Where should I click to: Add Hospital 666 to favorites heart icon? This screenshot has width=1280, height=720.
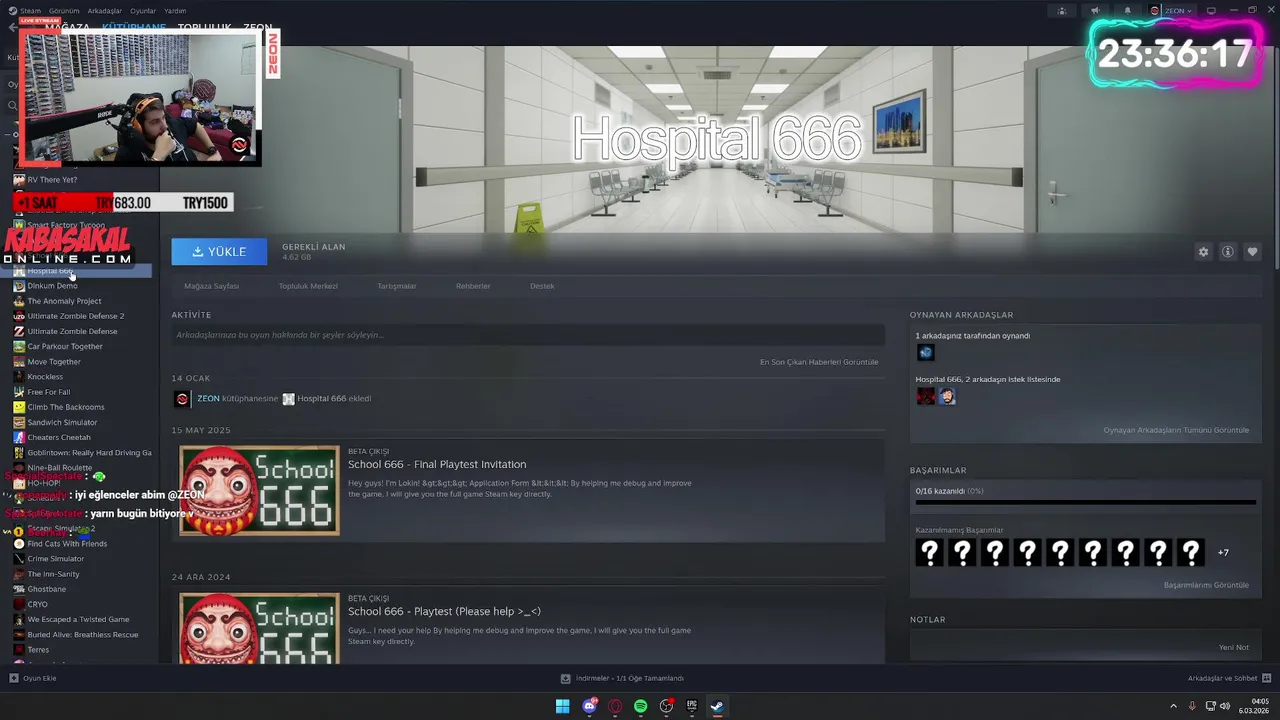(1252, 252)
